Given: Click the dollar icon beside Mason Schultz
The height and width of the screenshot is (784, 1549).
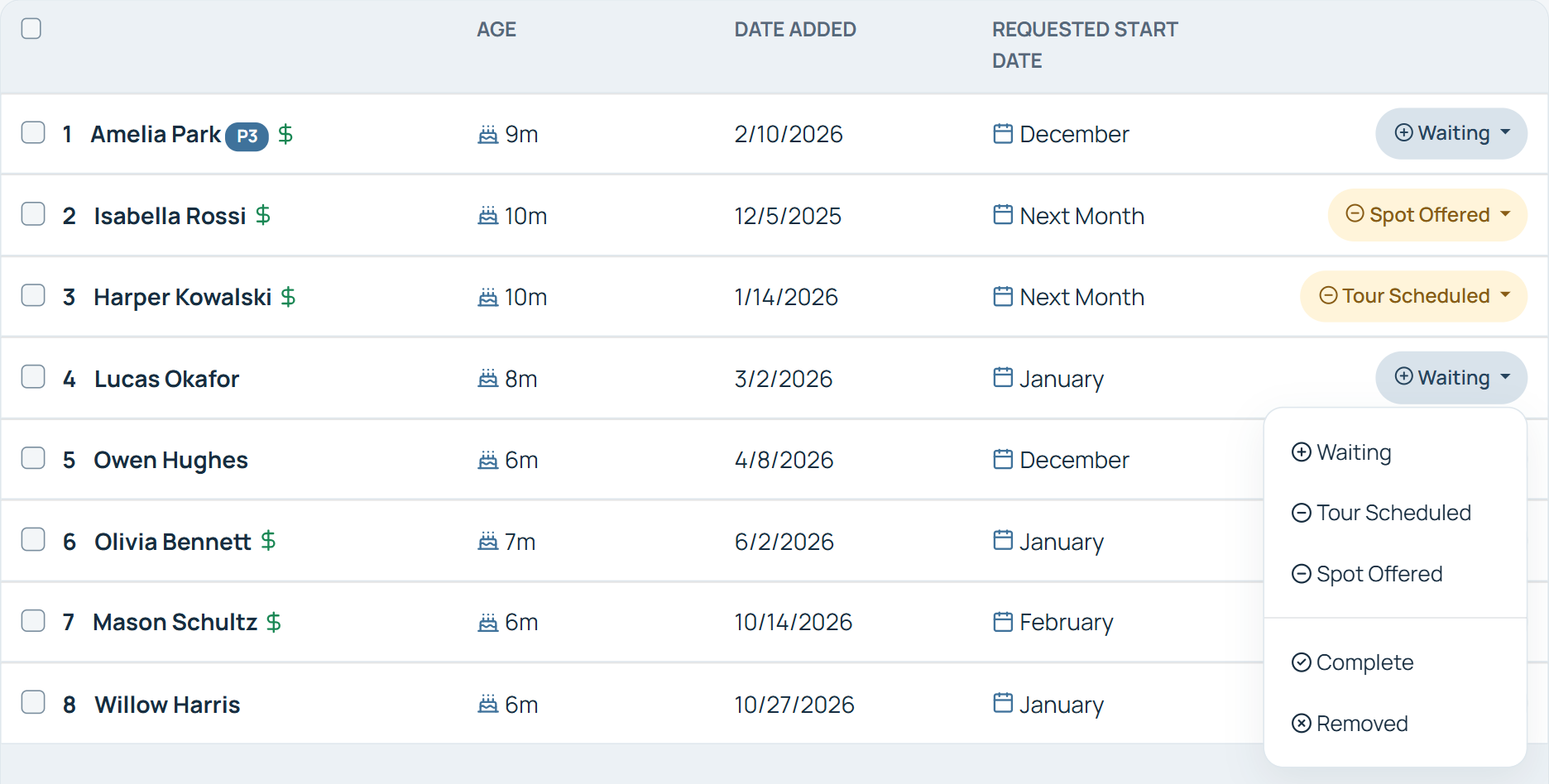Looking at the screenshot, I should tap(274, 622).
